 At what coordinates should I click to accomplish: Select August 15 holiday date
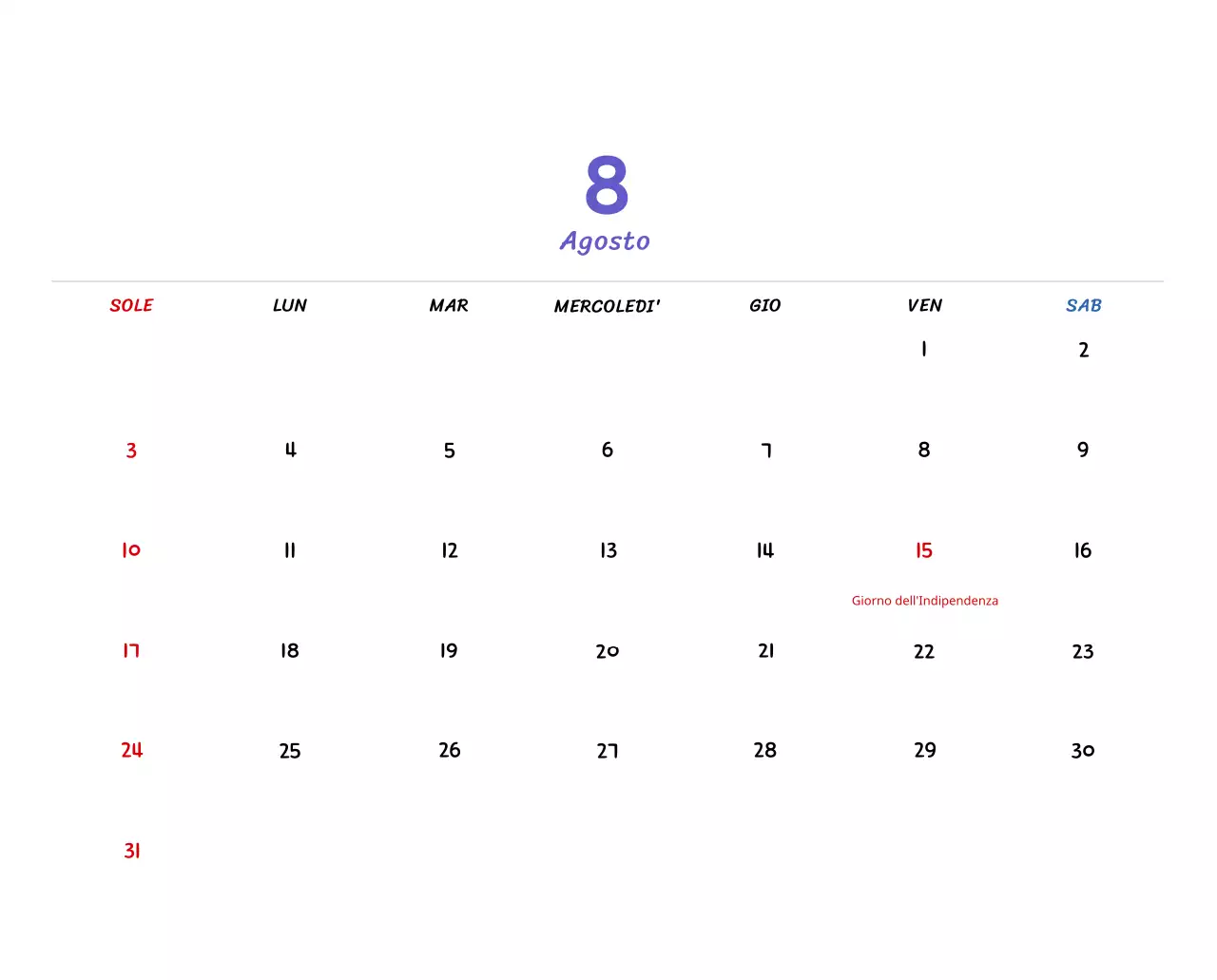(x=923, y=549)
